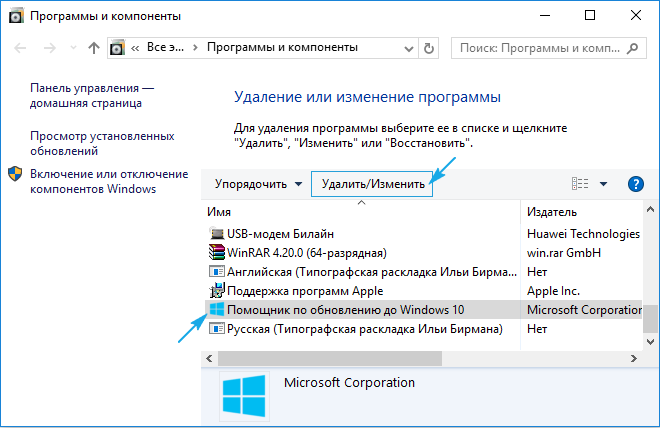This screenshot has height=428, width=660.
Task: Open the Упорядочить dropdown menu
Action: tap(258, 184)
